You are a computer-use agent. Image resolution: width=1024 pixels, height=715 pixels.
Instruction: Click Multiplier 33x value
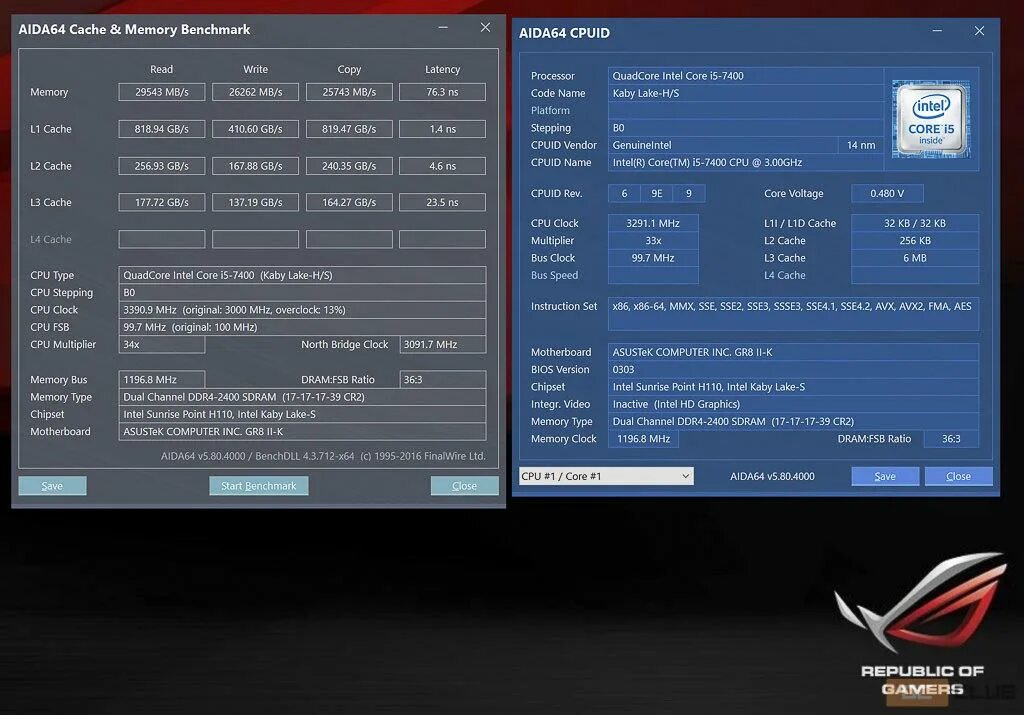click(653, 240)
